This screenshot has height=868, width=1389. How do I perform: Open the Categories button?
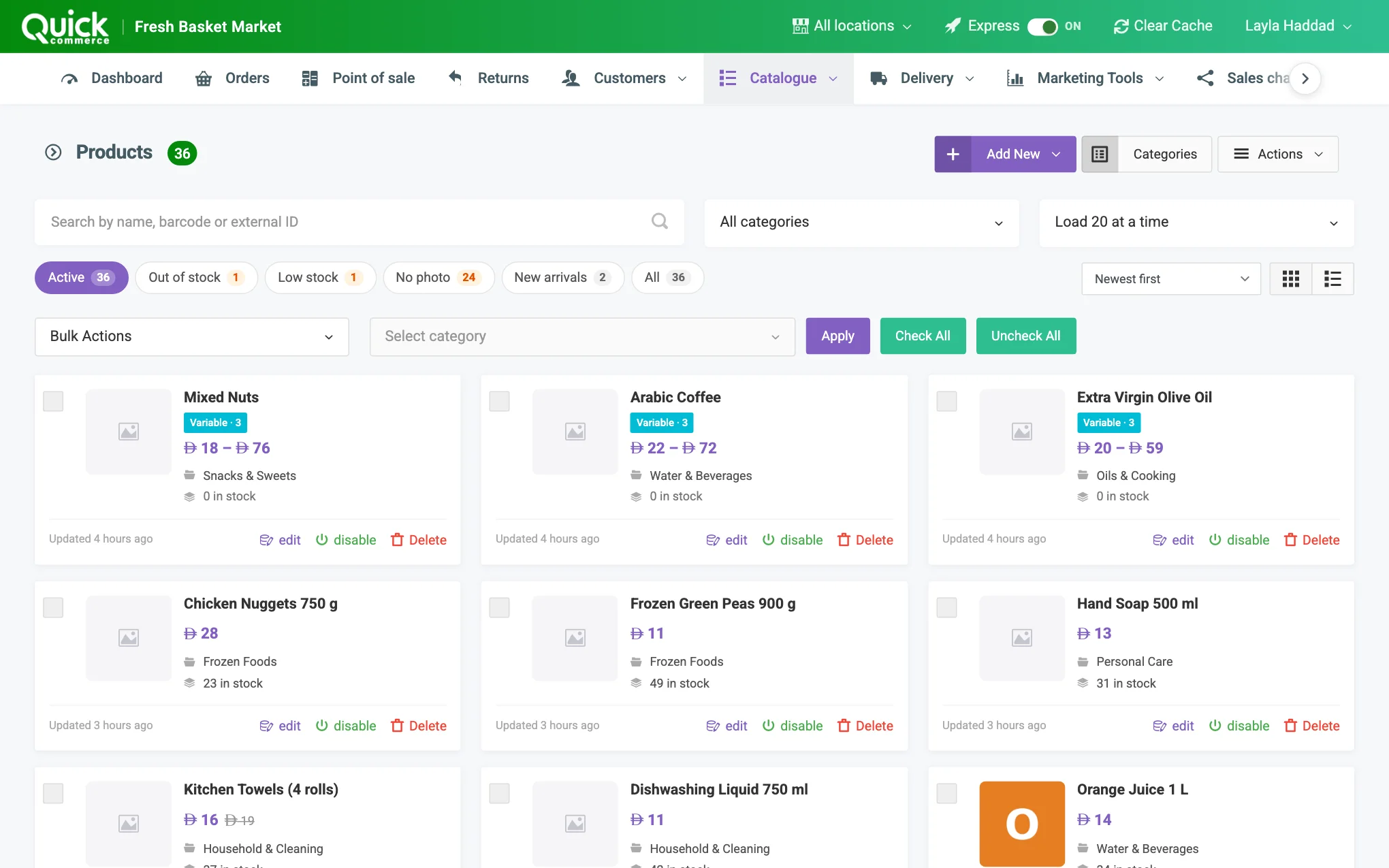[x=1164, y=154]
